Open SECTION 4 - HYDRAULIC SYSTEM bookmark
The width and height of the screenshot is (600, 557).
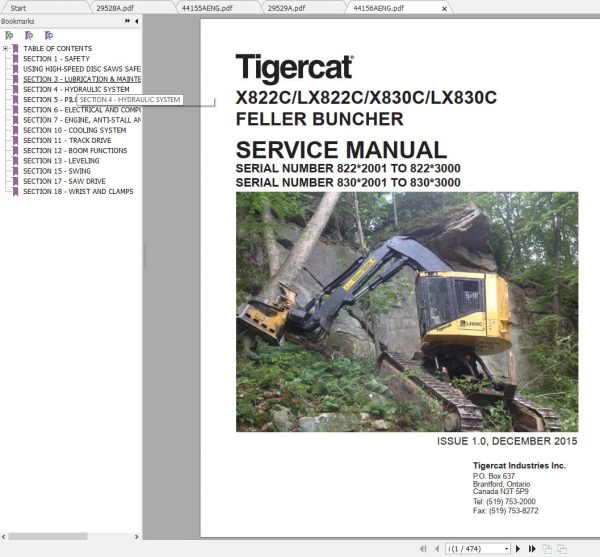(76, 89)
